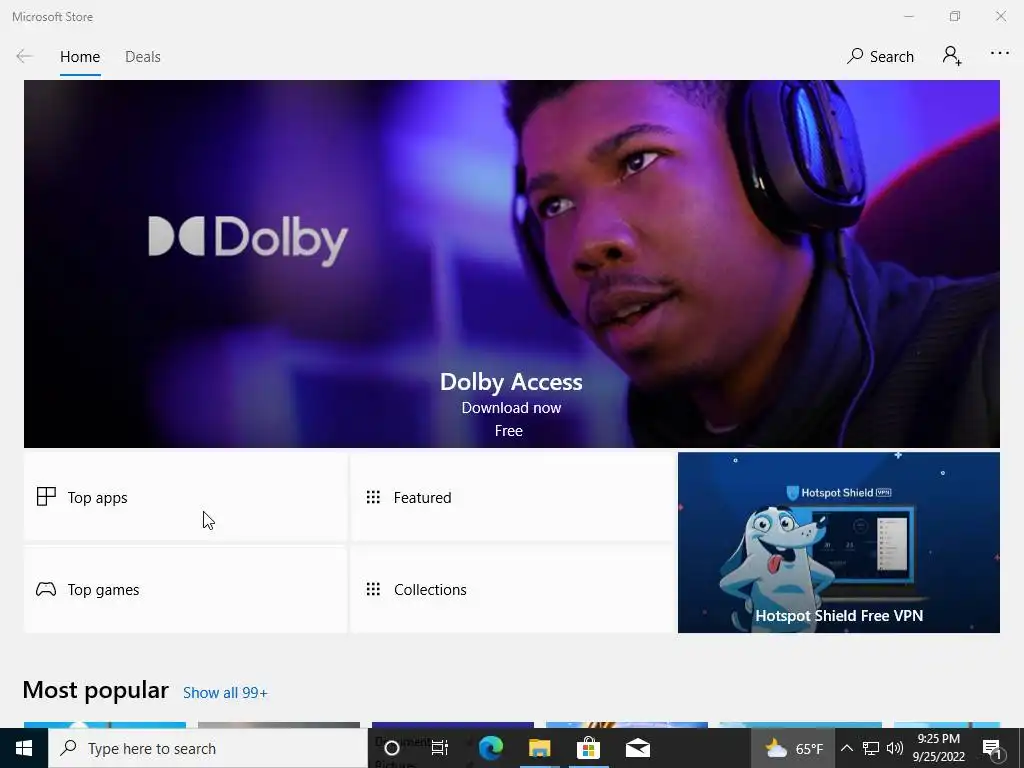Open the Windows Start menu
Image resolution: width=1024 pixels, height=768 pixels.
[x=24, y=748]
